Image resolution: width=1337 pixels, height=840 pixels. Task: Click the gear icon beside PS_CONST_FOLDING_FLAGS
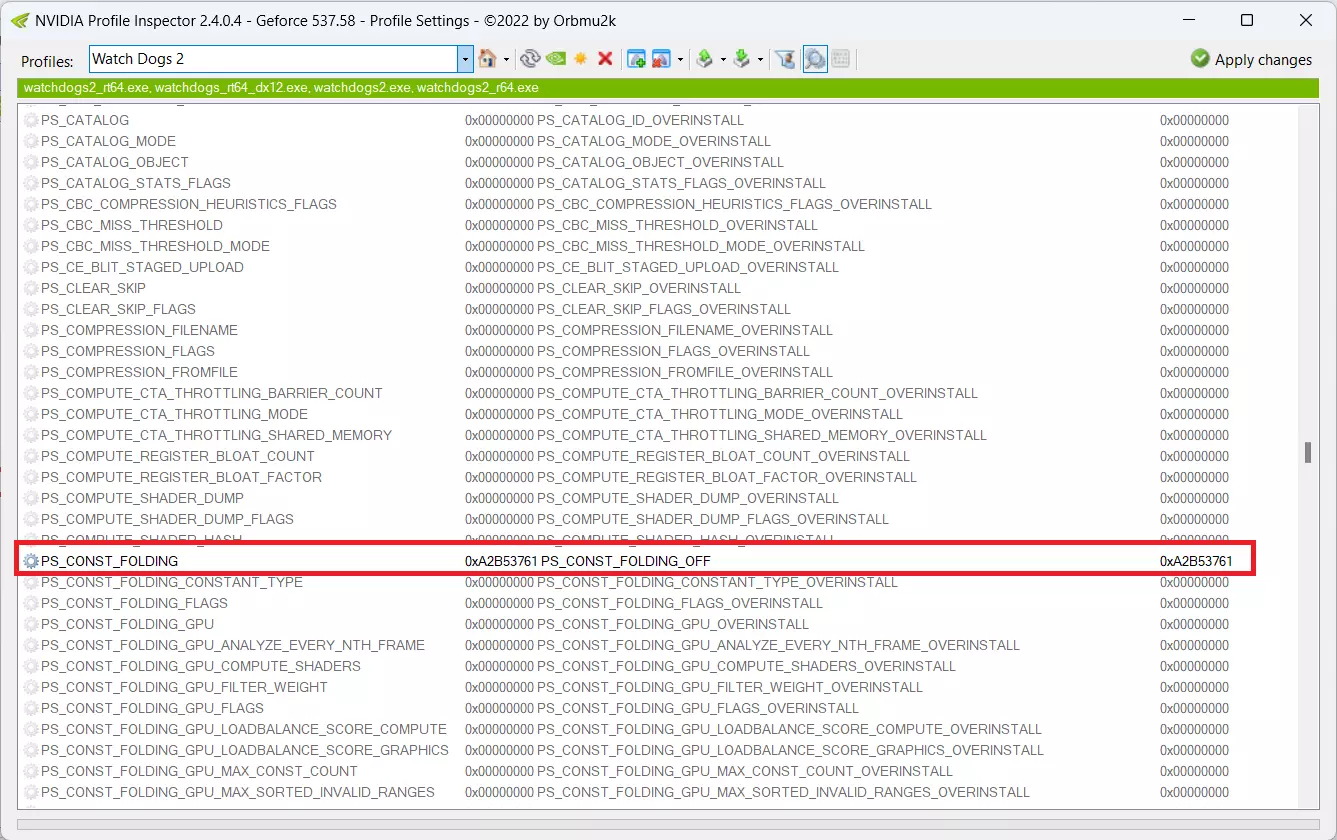point(31,603)
